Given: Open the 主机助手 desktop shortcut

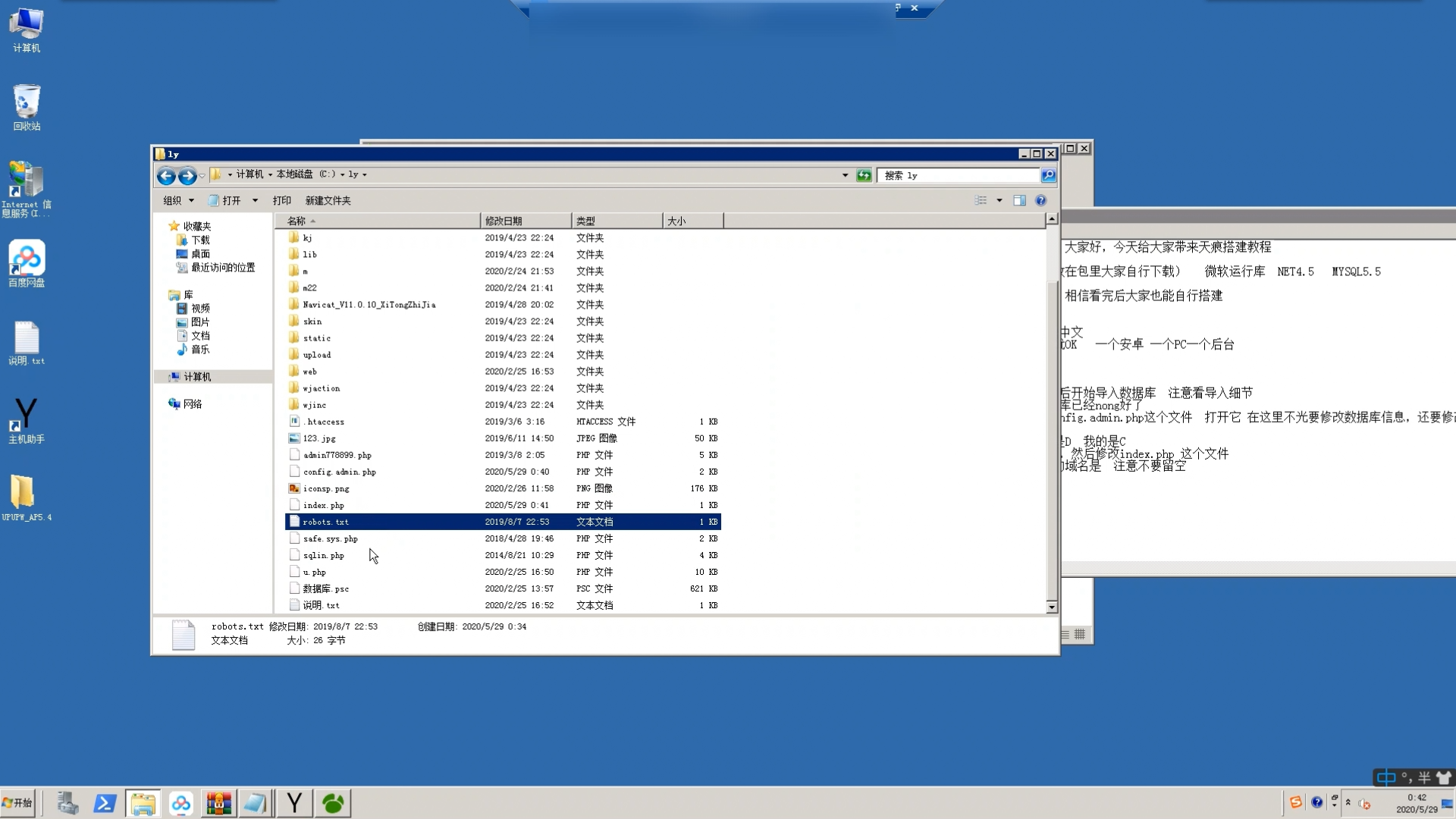Looking at the screenshot, I should (26, 421).
